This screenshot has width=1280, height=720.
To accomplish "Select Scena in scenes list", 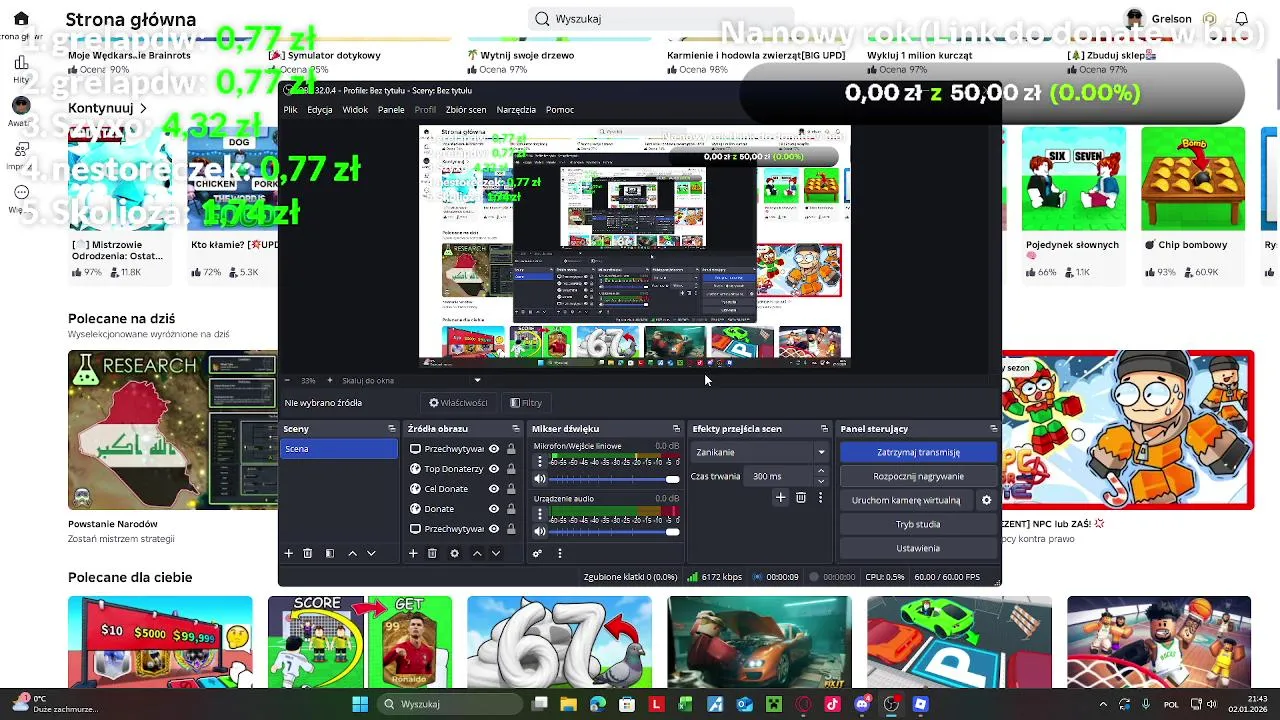I will (x=339, y=449).
